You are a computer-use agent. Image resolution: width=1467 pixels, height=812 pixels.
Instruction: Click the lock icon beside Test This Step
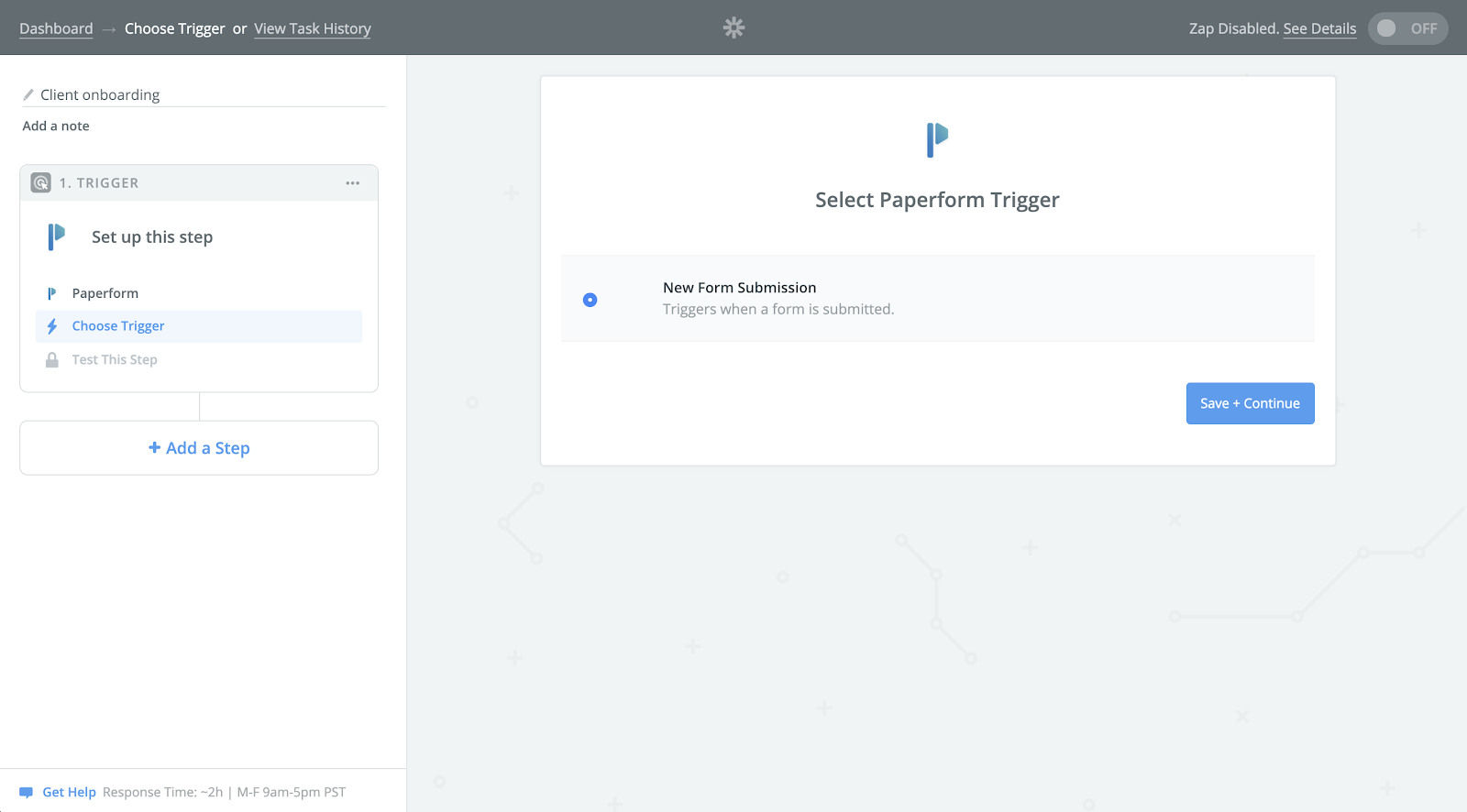52,360
